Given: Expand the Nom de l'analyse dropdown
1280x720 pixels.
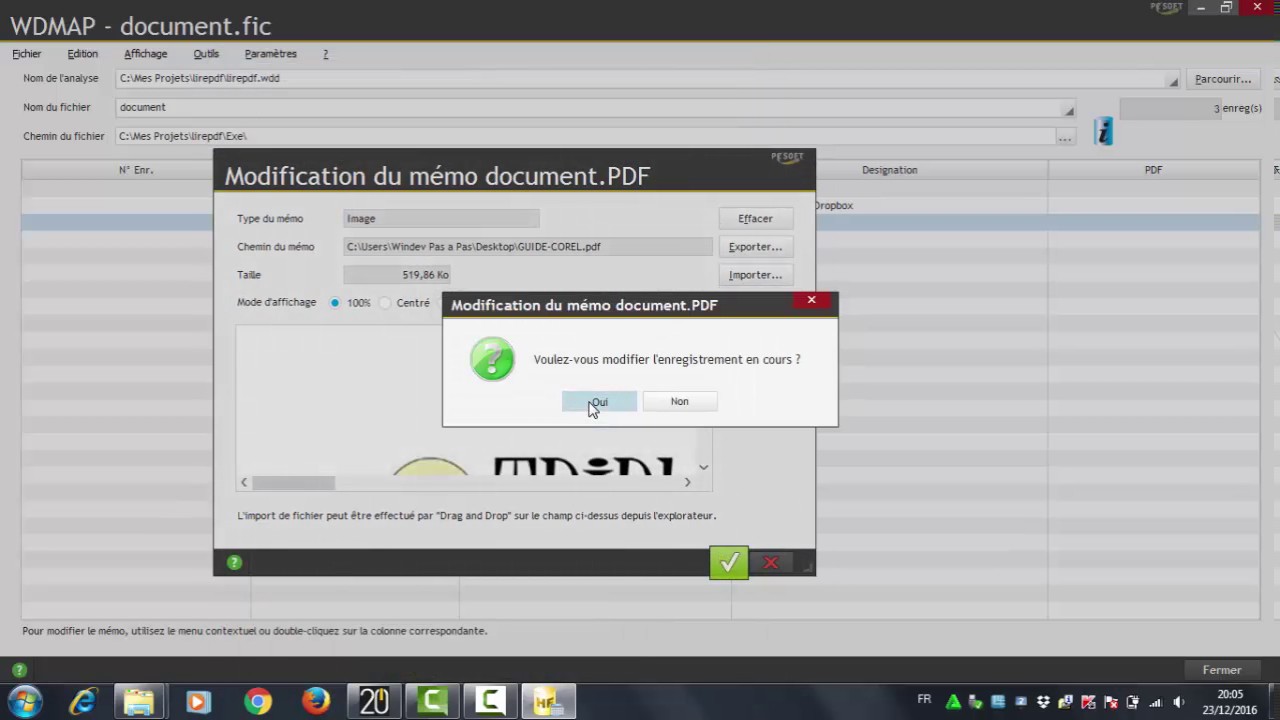Looking at the screenshot, I should pos(1173,80).
